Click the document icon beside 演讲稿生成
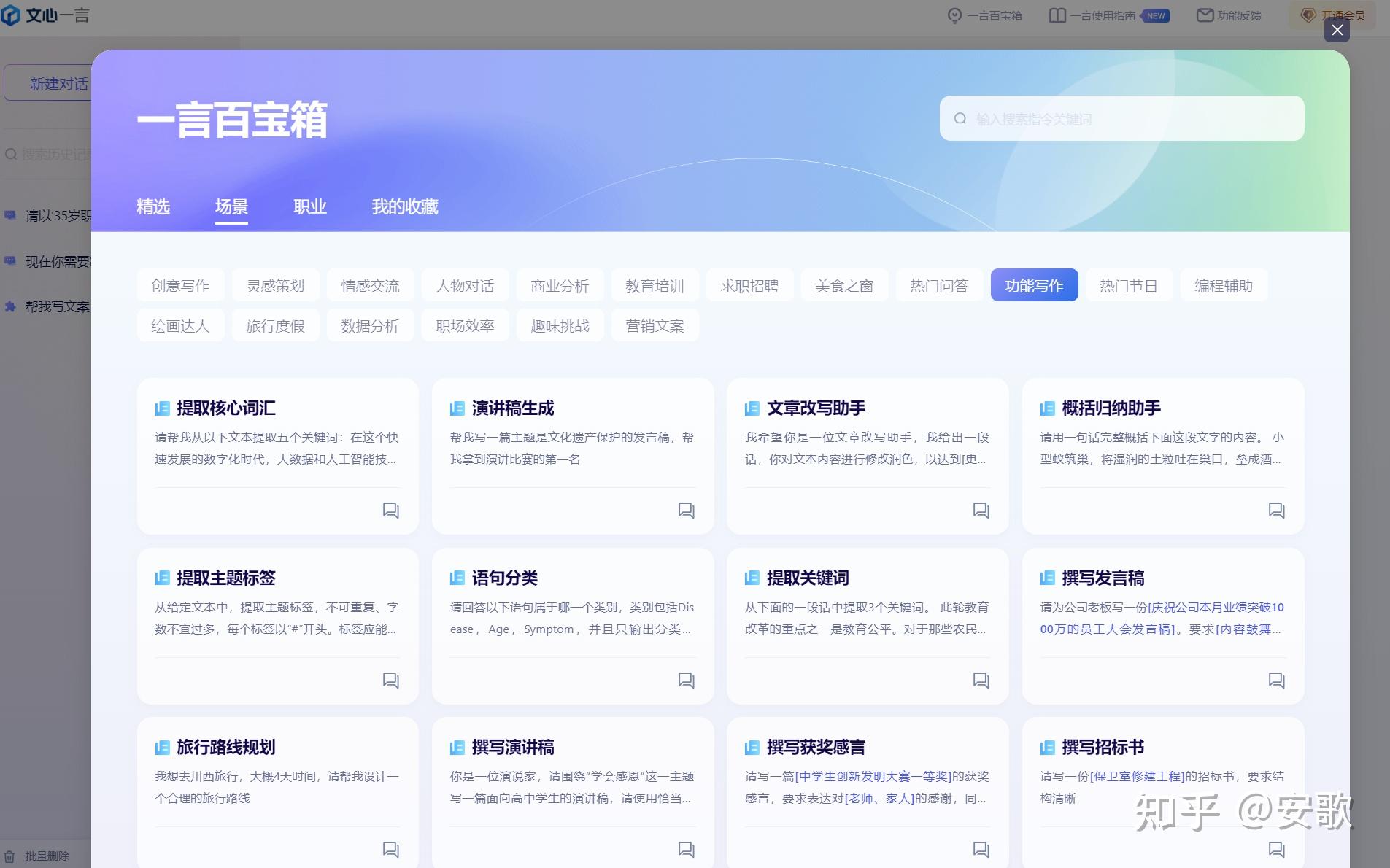 tap(457, 408)
